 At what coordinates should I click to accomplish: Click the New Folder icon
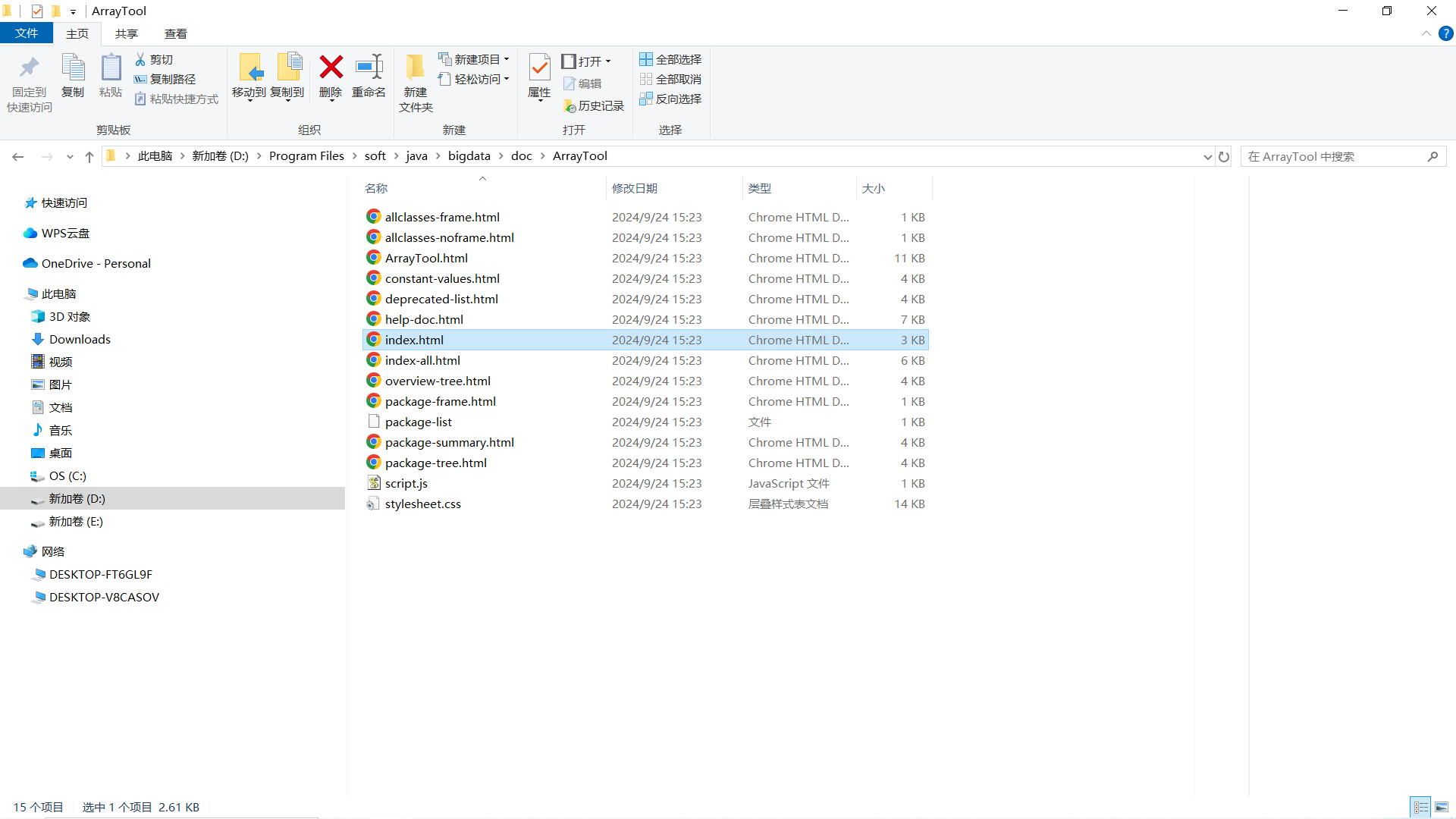[x=415, y=68]
